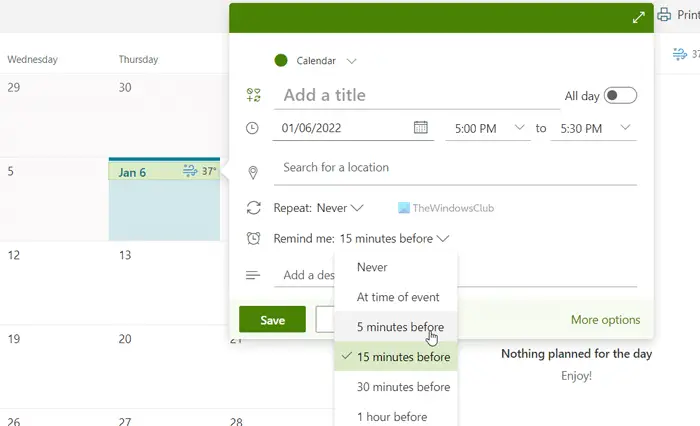The height and width of the screenshot is (426, 700).
Task: Click the 37° temperature on Jan 6
Action: click(209, 171)
